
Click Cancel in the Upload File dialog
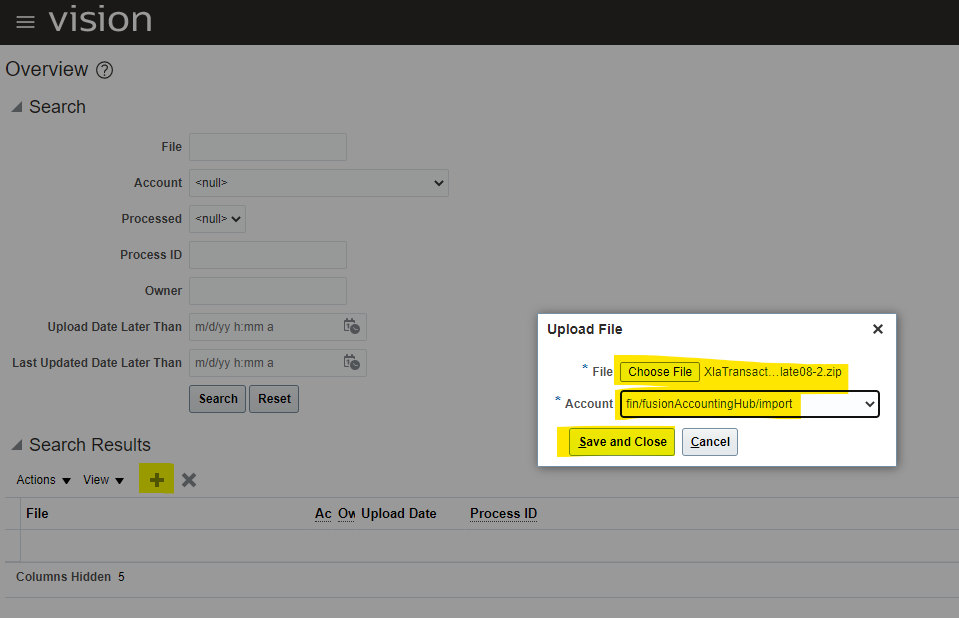[x=710, y=442]
